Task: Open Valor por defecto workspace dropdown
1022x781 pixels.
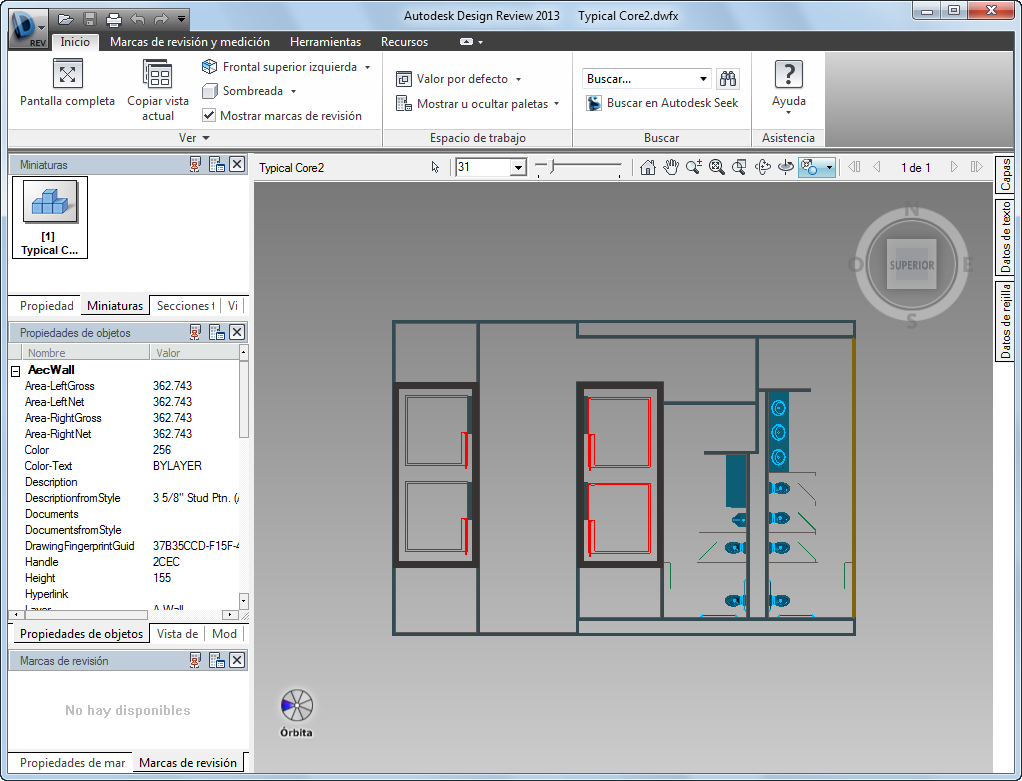Action: [459, 79]
